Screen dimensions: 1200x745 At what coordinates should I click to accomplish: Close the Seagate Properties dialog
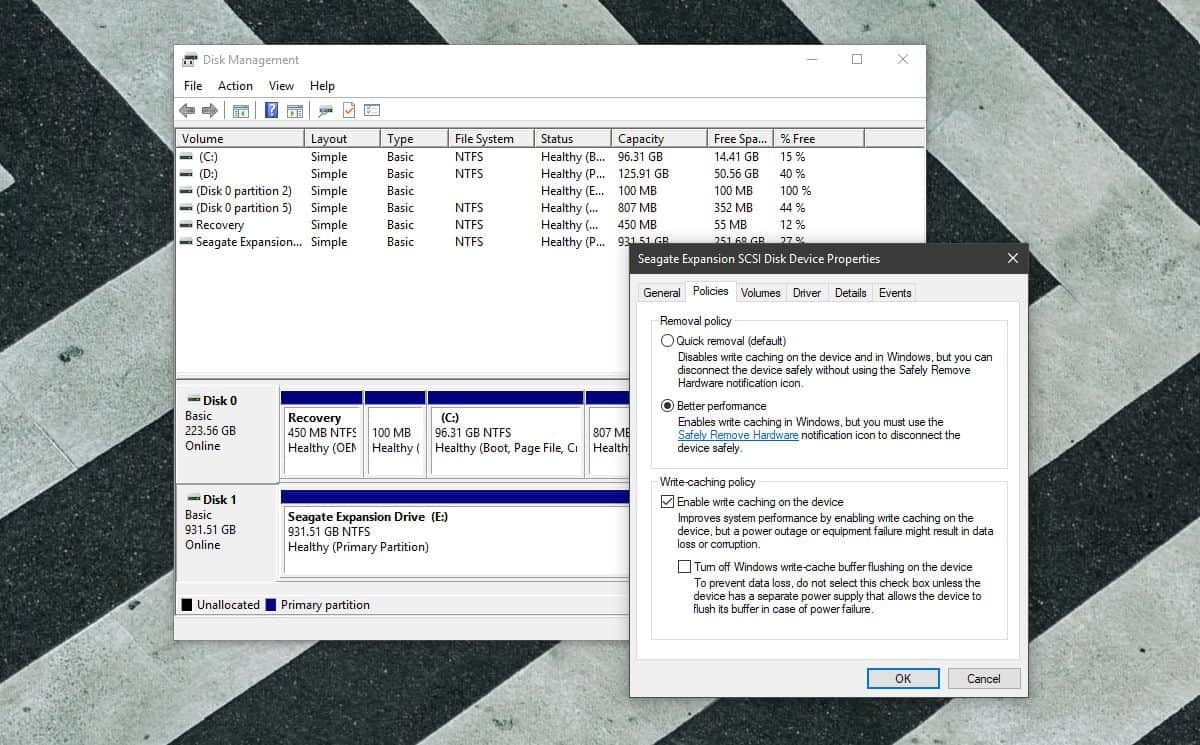coord(1012,259)
